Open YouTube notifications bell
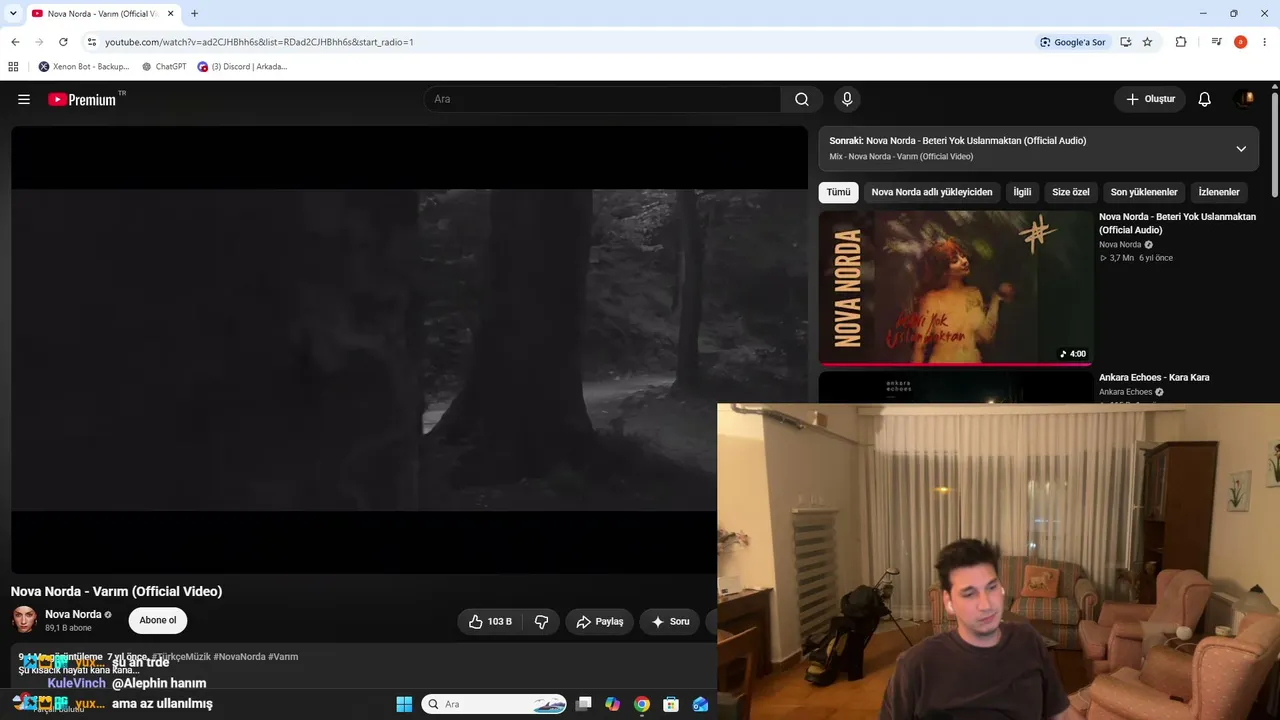The image size is (1280, 720). click(1205, 99)
